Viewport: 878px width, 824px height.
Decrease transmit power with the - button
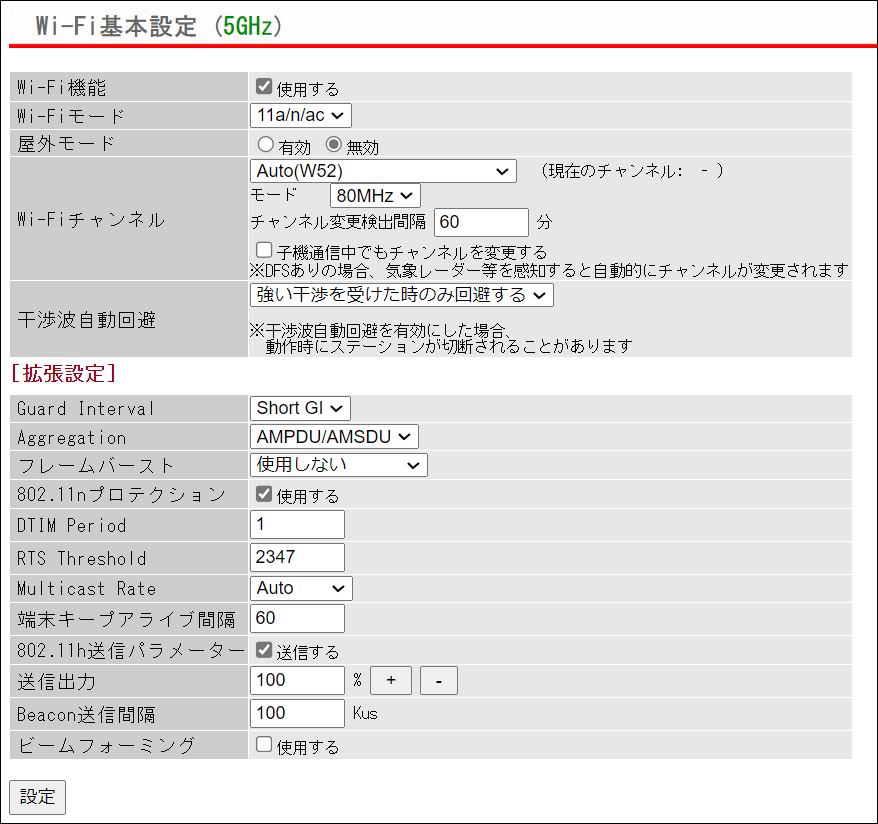click(x=438, y=680)
